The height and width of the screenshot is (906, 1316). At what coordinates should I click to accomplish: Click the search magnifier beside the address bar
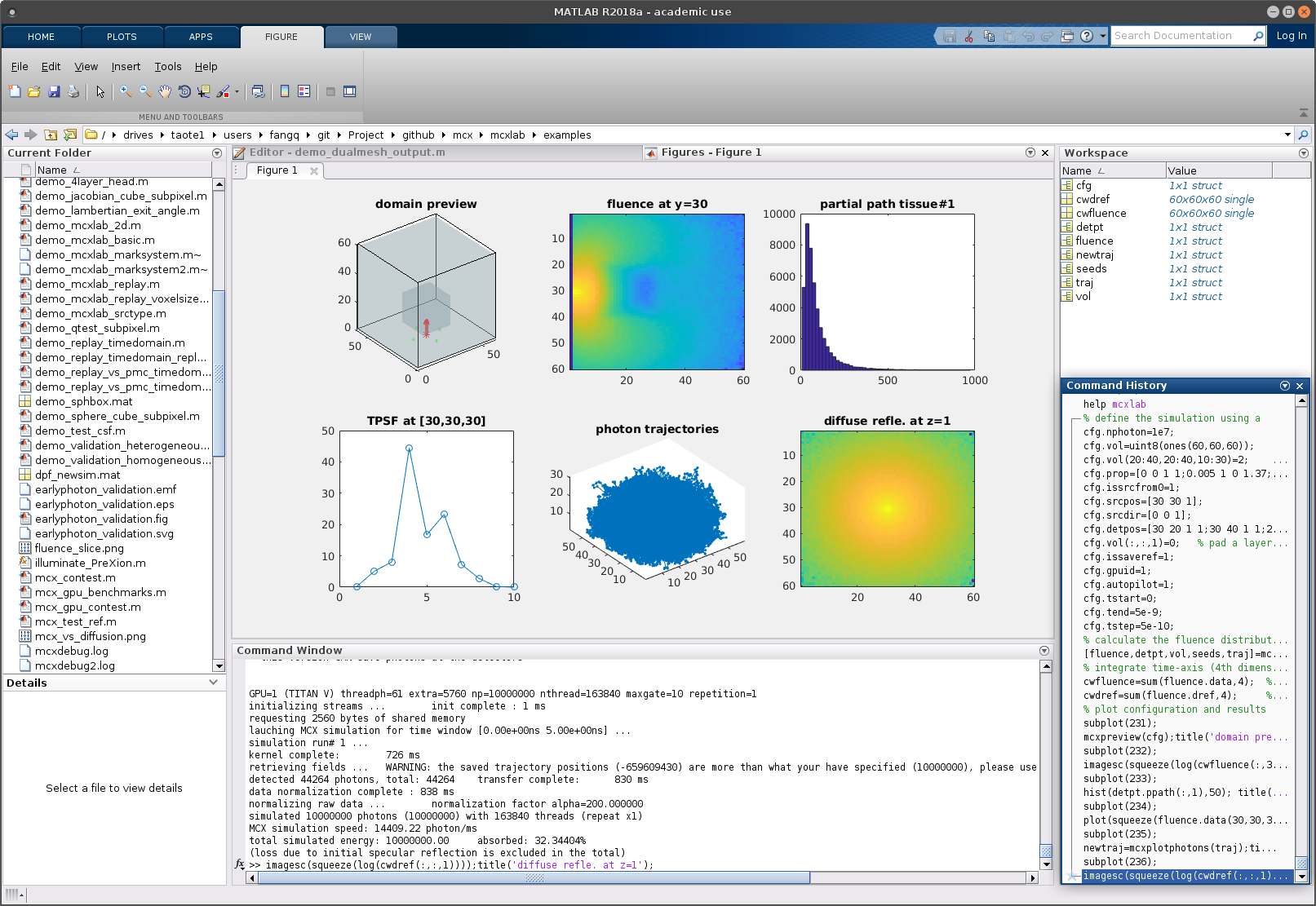pos(1303,135)
